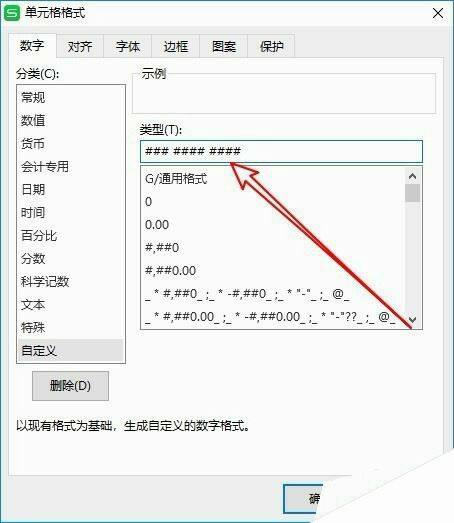
Task: Switch to the 图案 tab
Action: pos(224,46)
